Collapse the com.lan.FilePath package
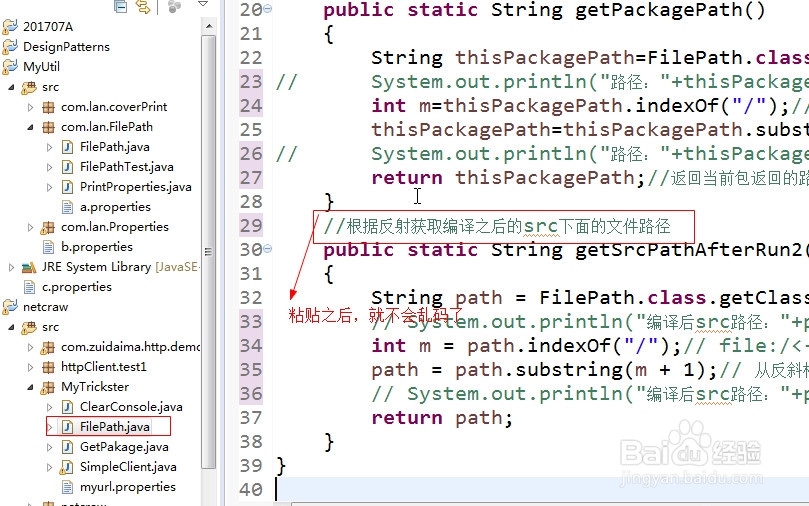This screenshot has width=809, height=506. tap(30, 127)
